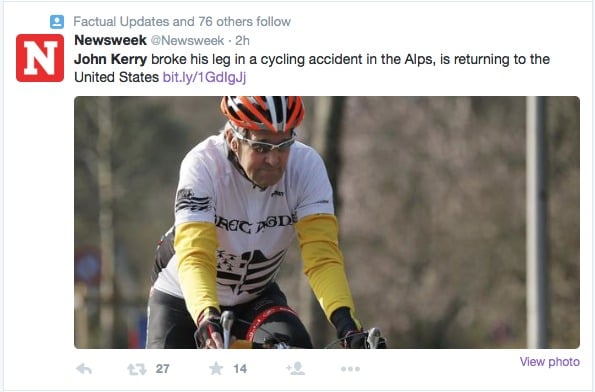This screenshot has height=392, width=595.
Task: Favorite the tweet with the star icon
Action: coord(216,368)
